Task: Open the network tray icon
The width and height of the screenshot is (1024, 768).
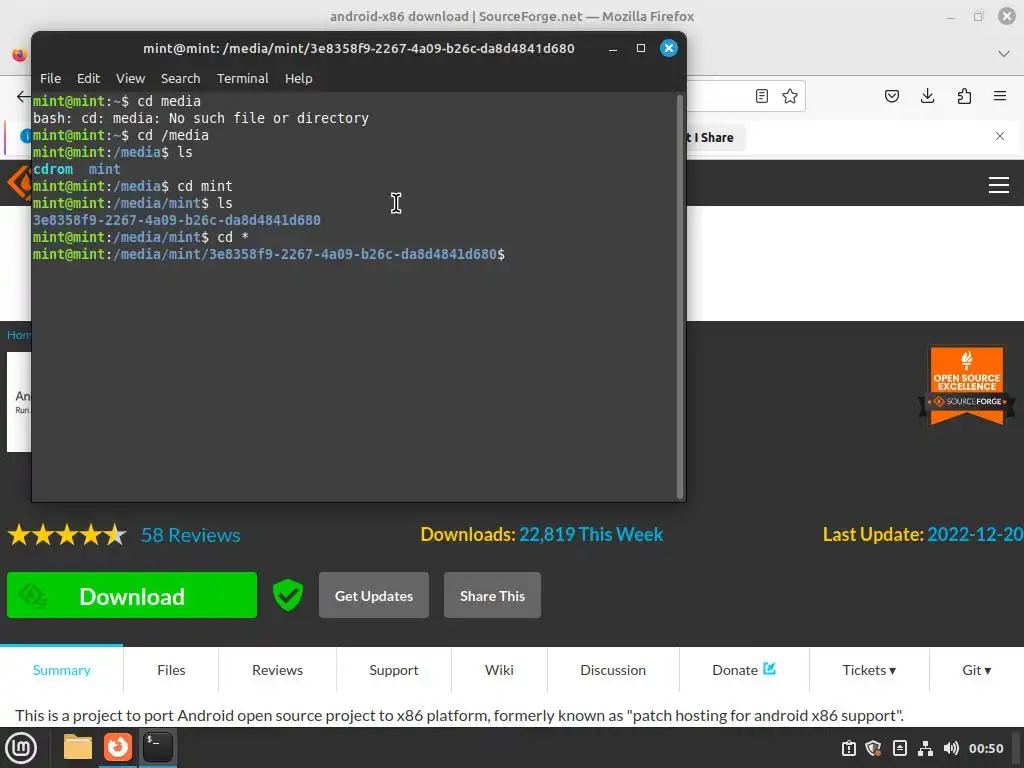Action: [925, 748]
